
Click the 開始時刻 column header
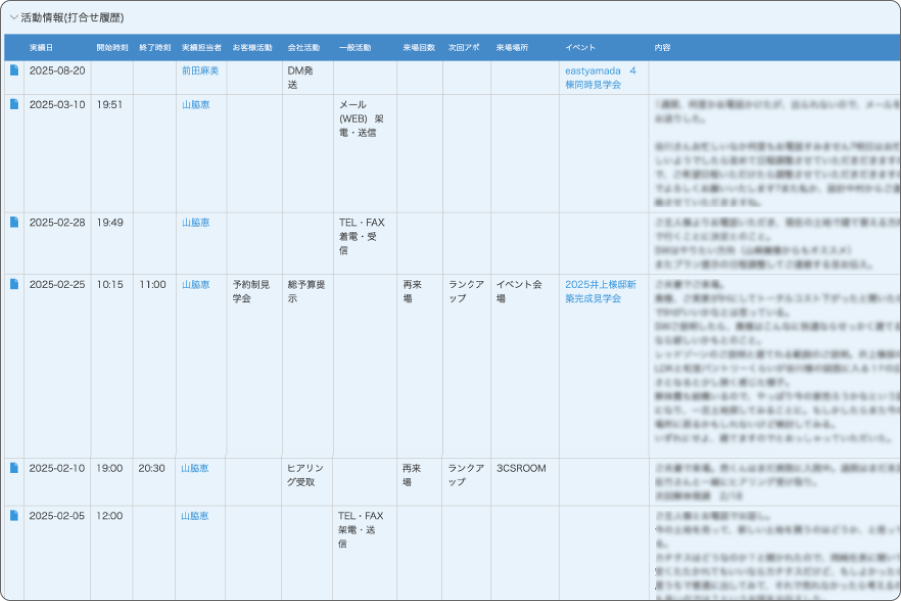point(112,47)
